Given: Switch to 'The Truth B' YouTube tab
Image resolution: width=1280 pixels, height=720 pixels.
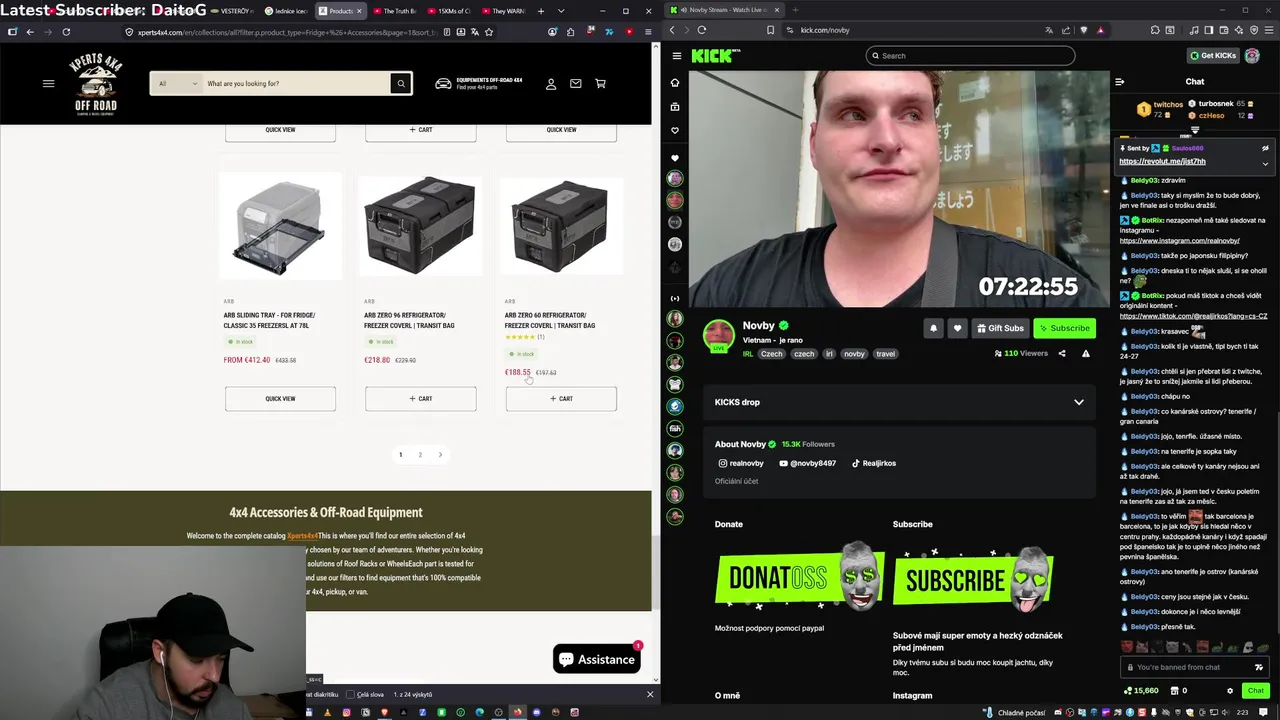Looking at the screenshot, I should [394, 11].
